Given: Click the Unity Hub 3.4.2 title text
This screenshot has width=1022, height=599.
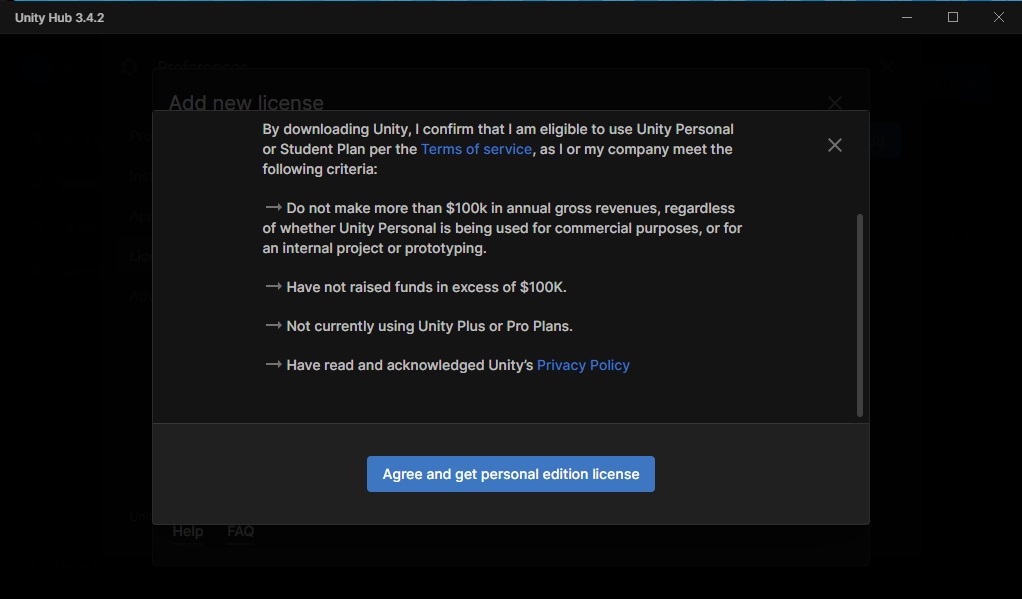Looking at the screenshot, I should click(x=59, y=18).
